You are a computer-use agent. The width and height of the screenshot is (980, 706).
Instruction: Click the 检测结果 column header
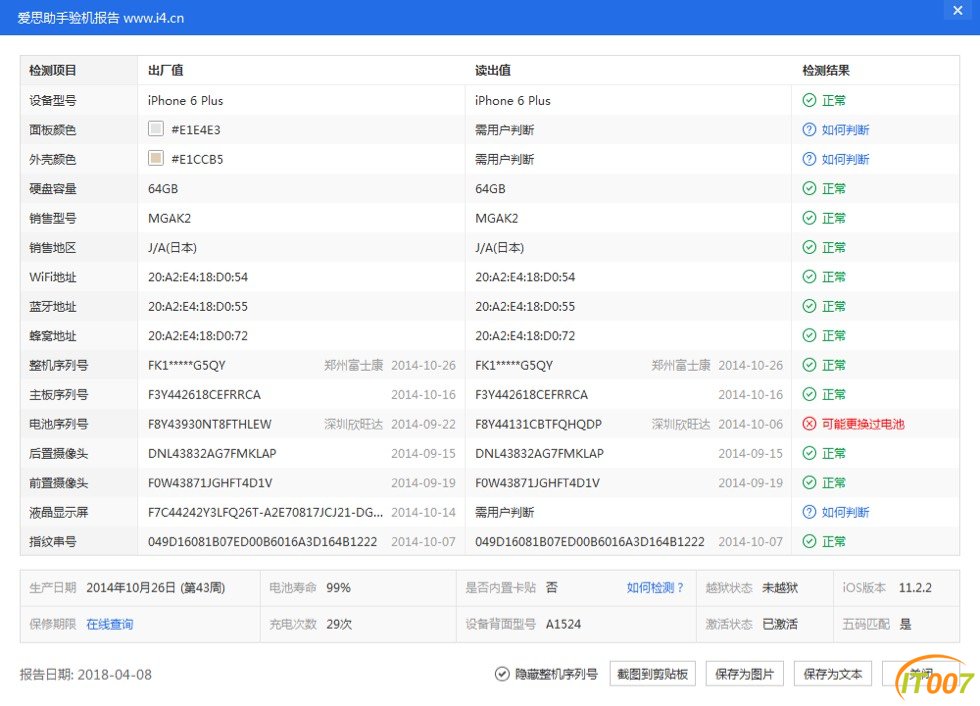click(x=826, y=71)
